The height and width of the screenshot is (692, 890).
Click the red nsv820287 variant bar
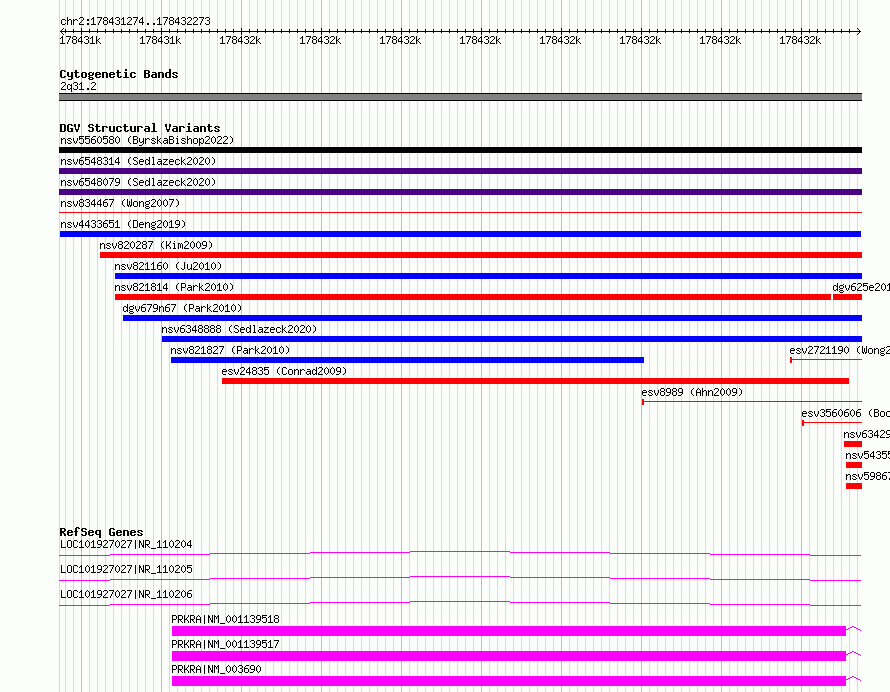[x=481, y=255]
